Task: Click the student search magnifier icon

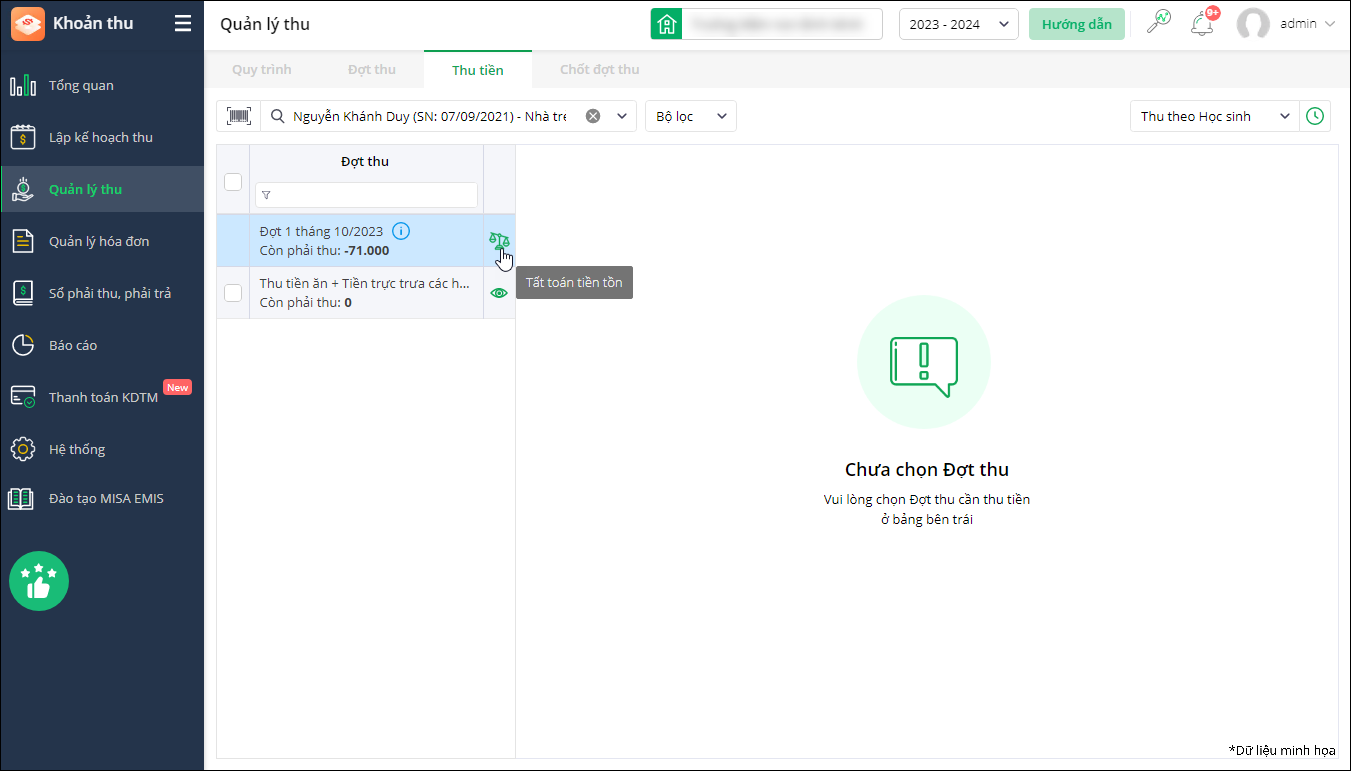Action: 278,116
